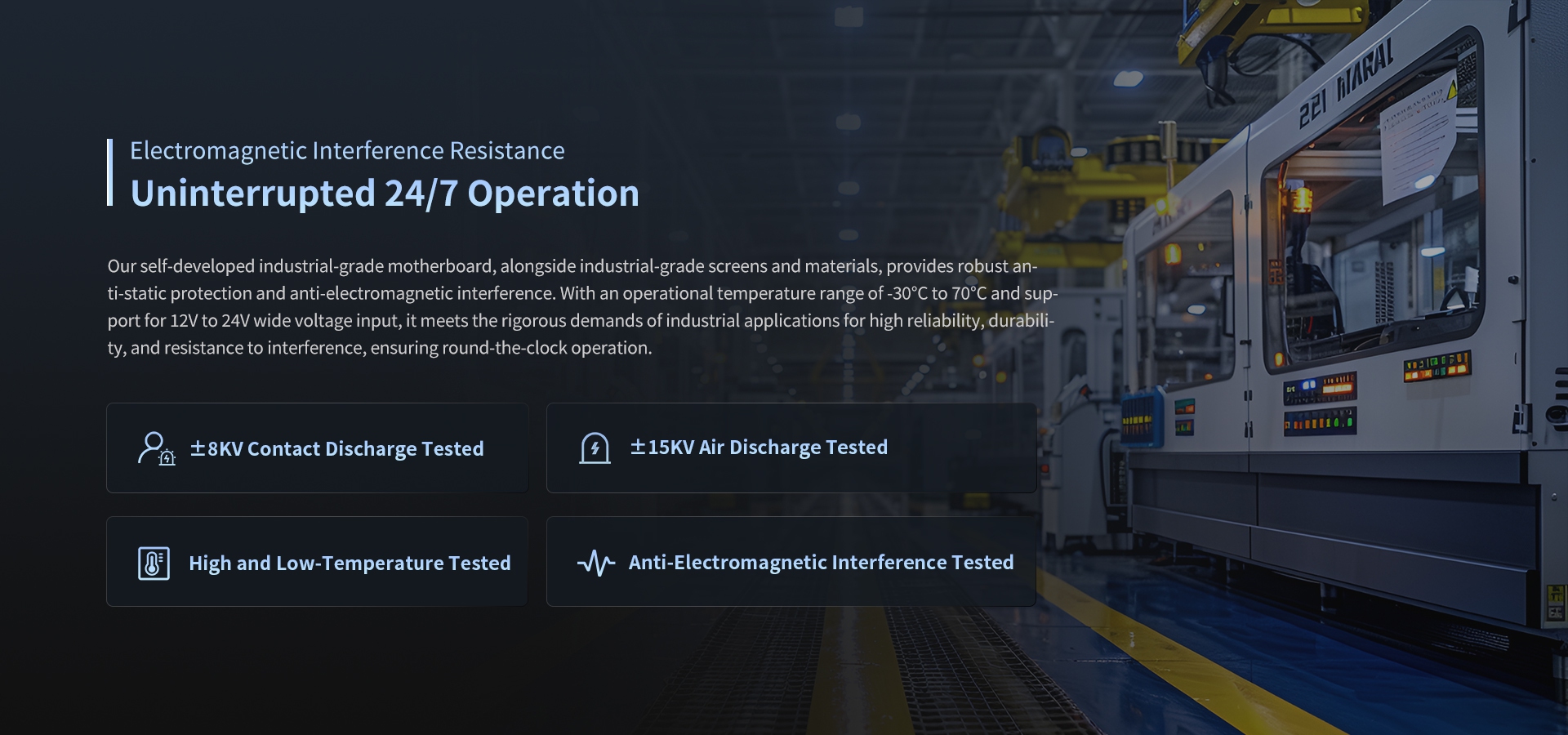Click the ±15KV Air Discharge Tested label
This screenshot has width=1568, height=735.
[x=759, y=447]
